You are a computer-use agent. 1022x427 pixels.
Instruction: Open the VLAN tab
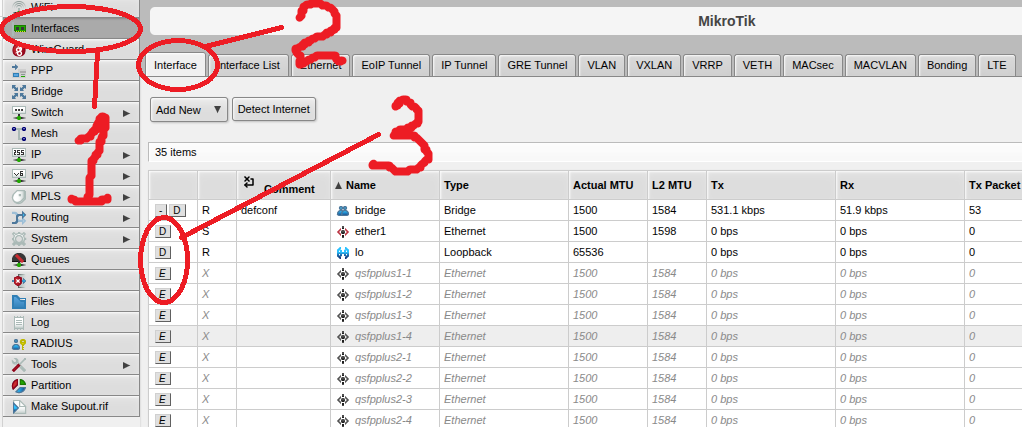[601, 65]
